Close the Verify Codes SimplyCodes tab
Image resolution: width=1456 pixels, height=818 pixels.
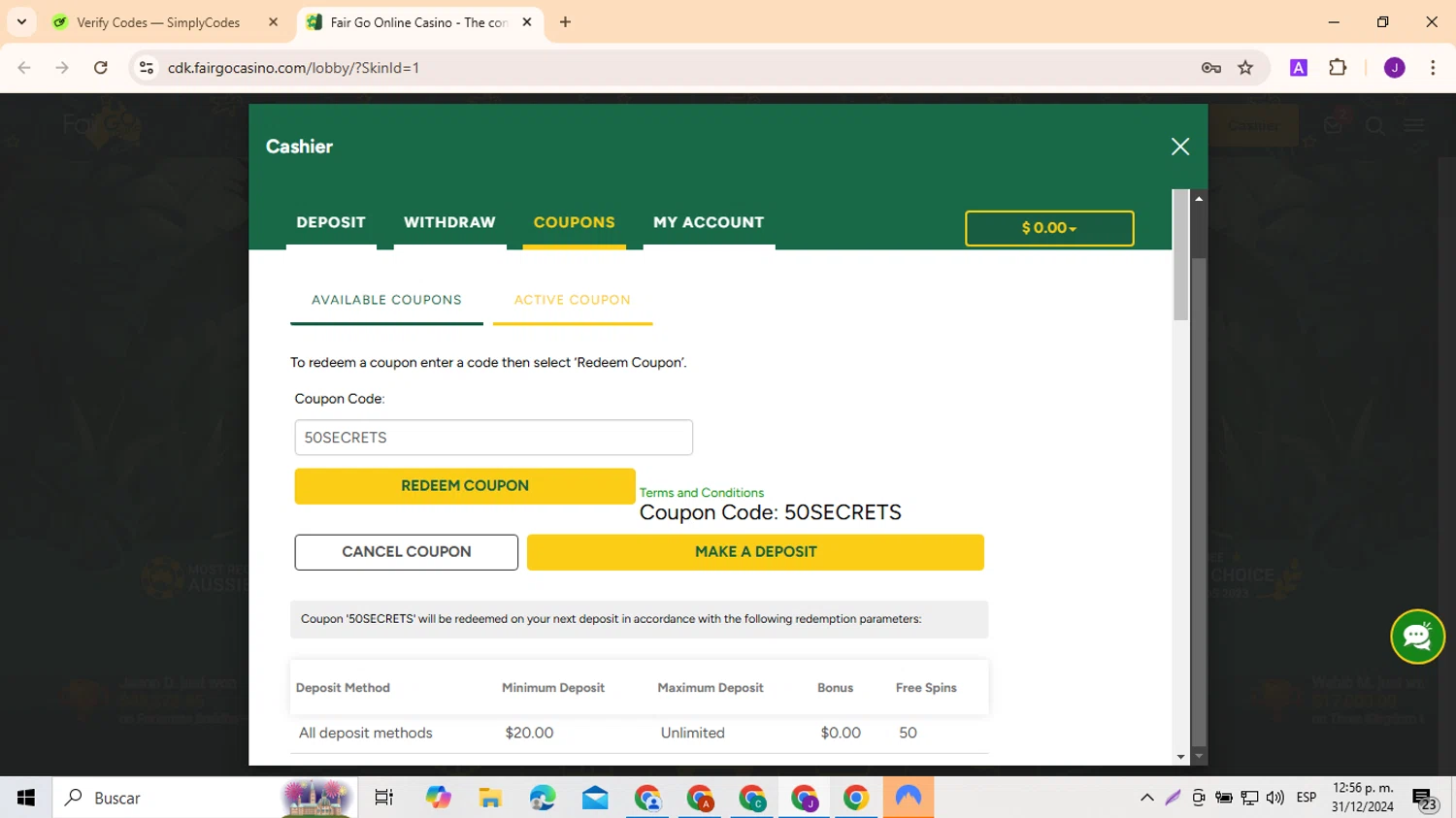pos(273,22)
